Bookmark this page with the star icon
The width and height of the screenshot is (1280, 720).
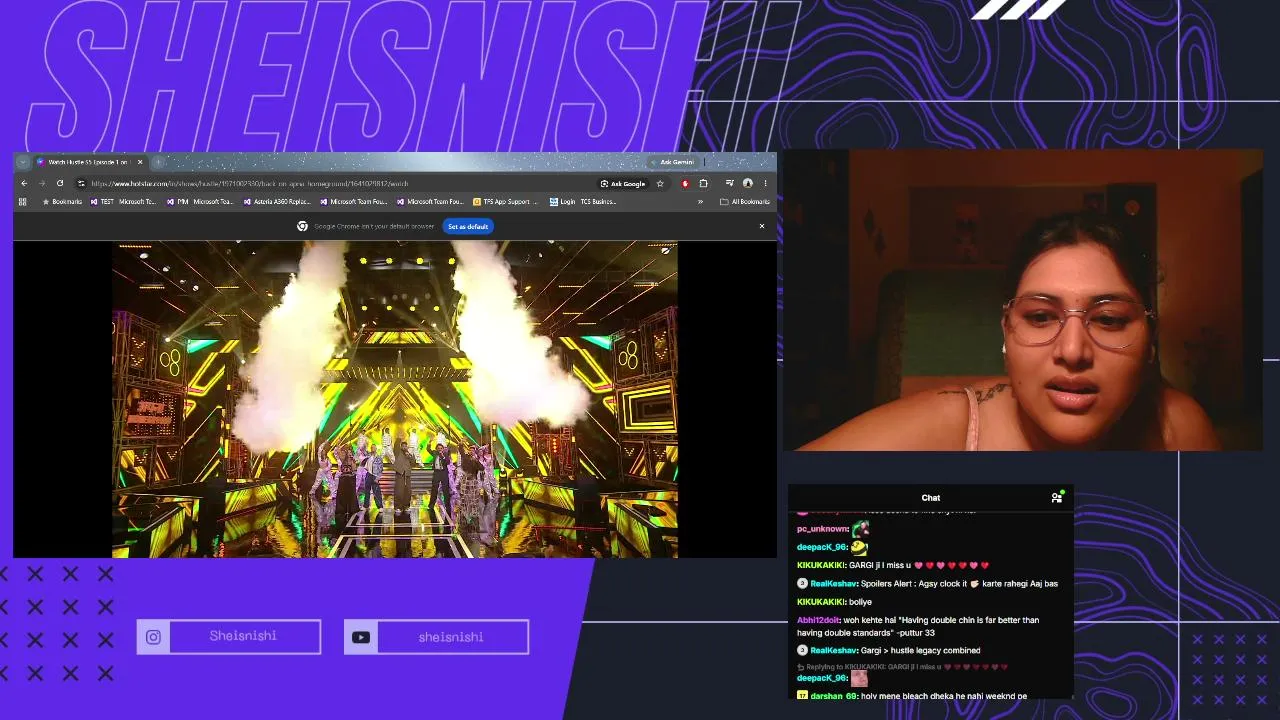(x=660, y=183)
